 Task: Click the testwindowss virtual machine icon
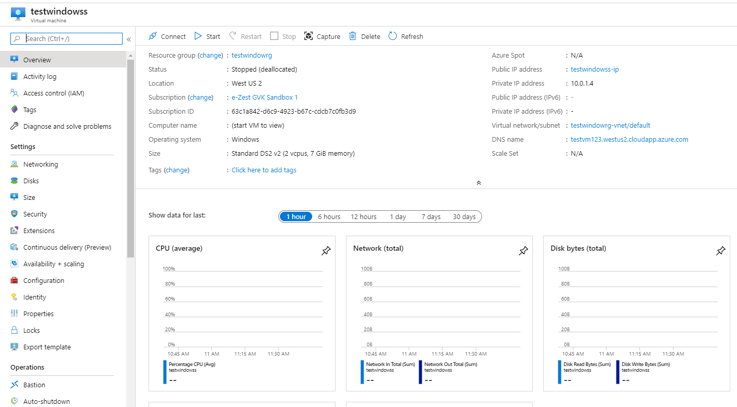pyautogui.click(x=18, y=14)
